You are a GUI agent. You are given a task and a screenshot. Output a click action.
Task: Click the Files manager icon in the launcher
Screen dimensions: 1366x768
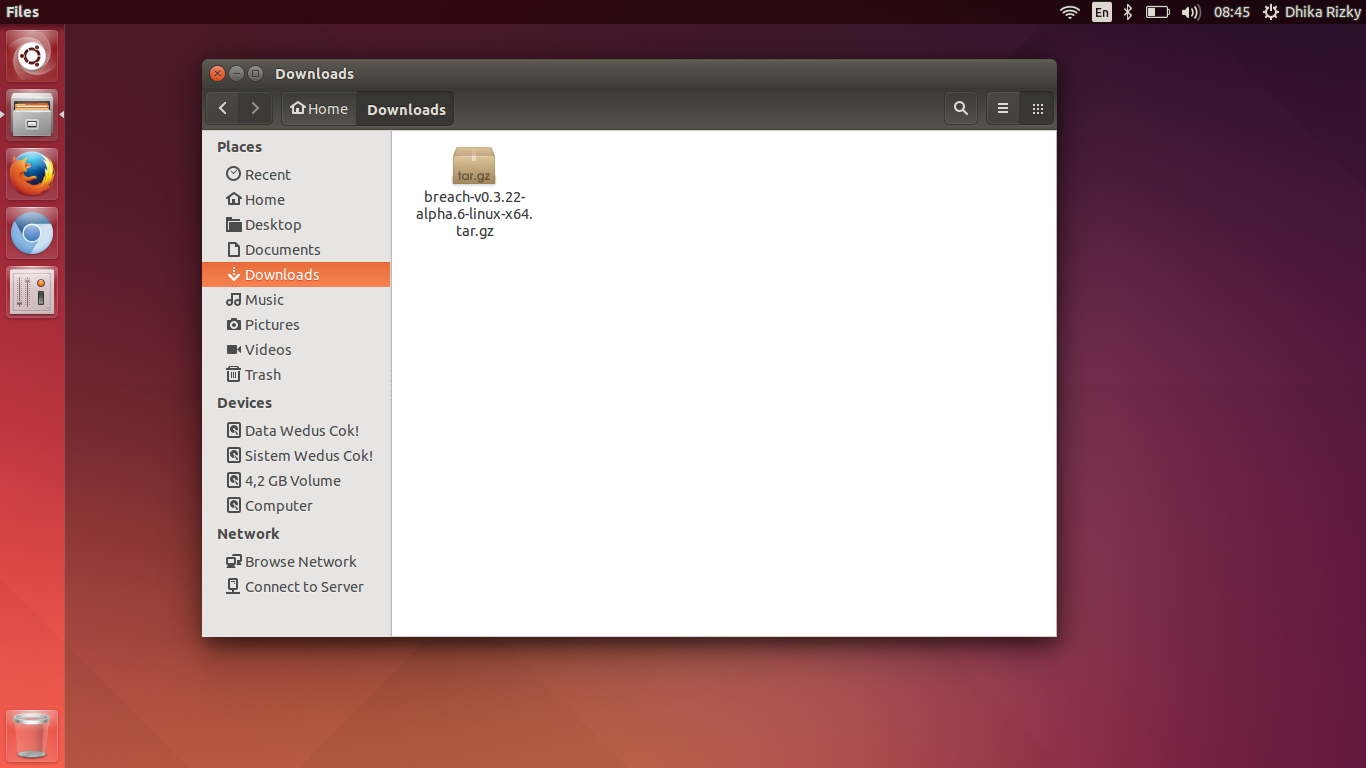click(32, 115)
